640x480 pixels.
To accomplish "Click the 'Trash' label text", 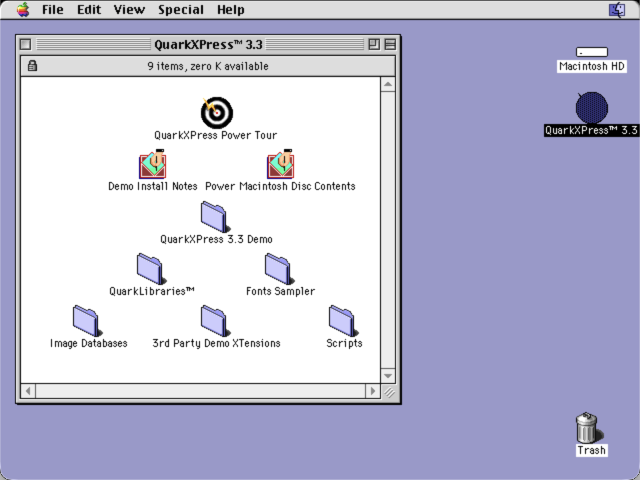I will [591, 450].
